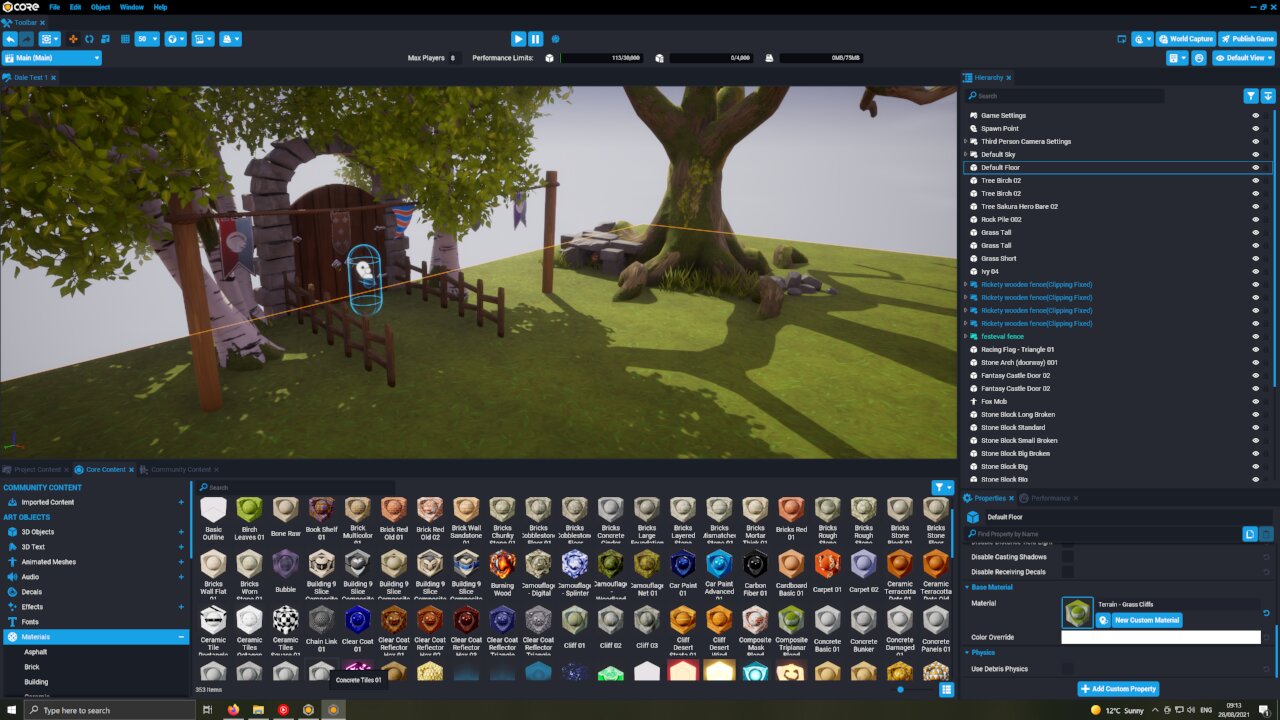Screen dimensions: 1280x720
Task: Toggle visibility of Default Sky
Action: (x=1255, y=154)
